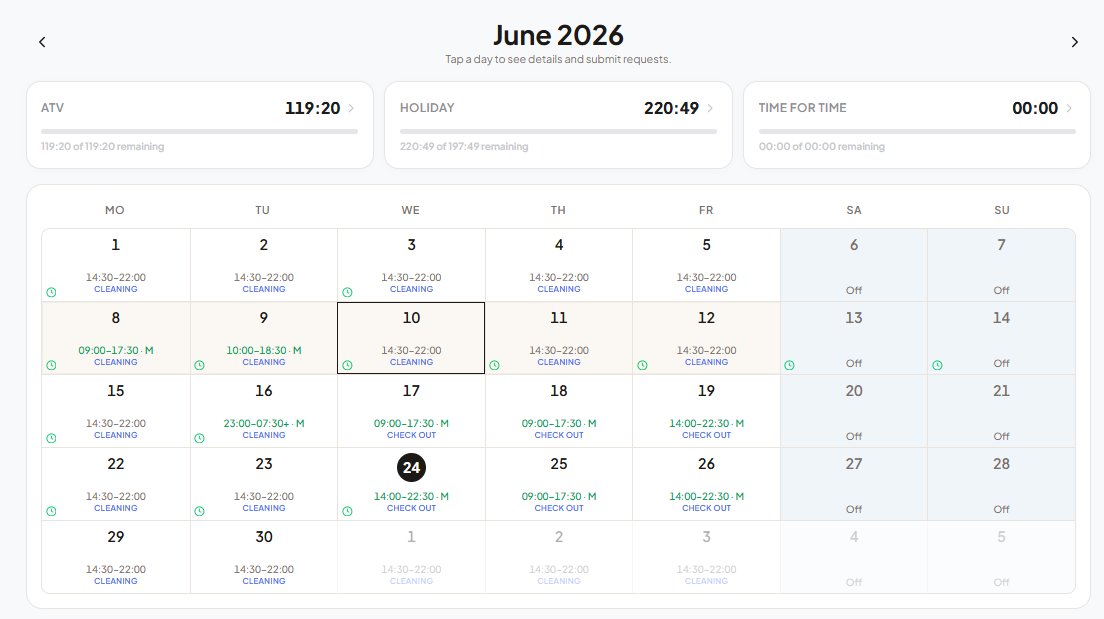Select June 10 cleaning shift day
Screen dimensions: 1104x619
(411, 338)
